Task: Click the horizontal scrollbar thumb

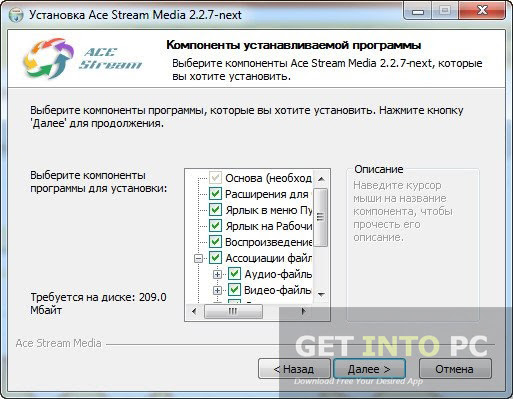Action: tap(233, 311)
